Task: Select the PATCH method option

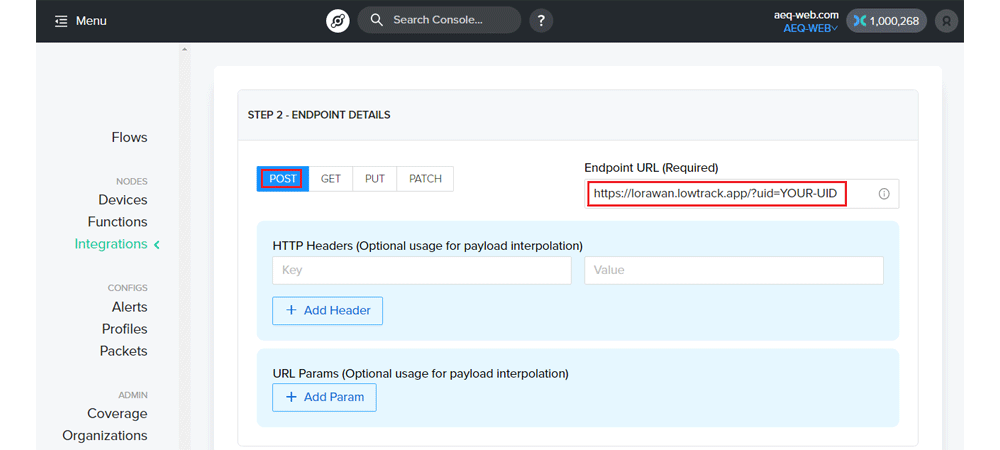Action: (x=425, y=179)
